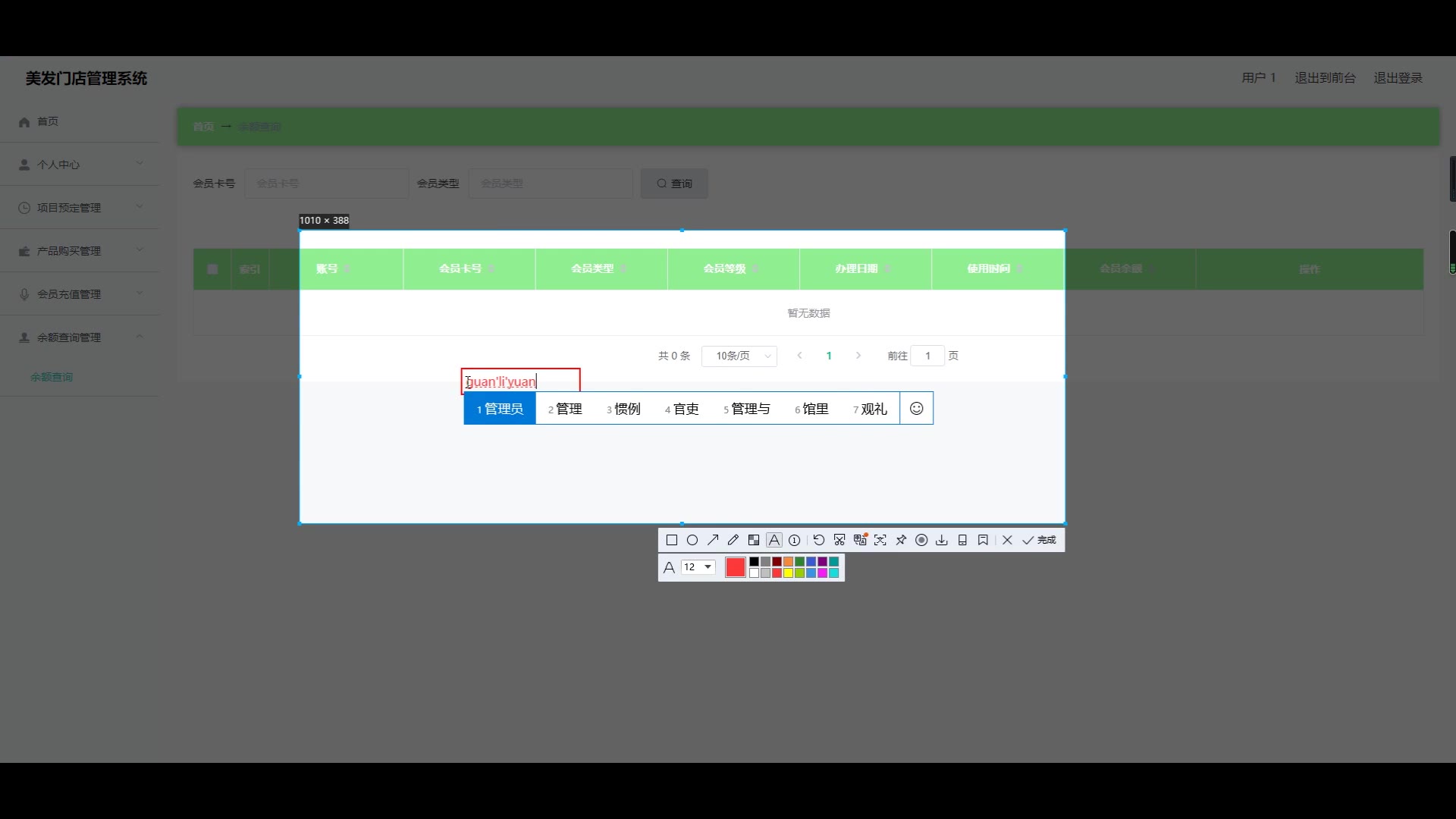Viewport: 1456px width, 819px height.
Task: Select the ellipse annotation tool
Action: click(692, 540)
